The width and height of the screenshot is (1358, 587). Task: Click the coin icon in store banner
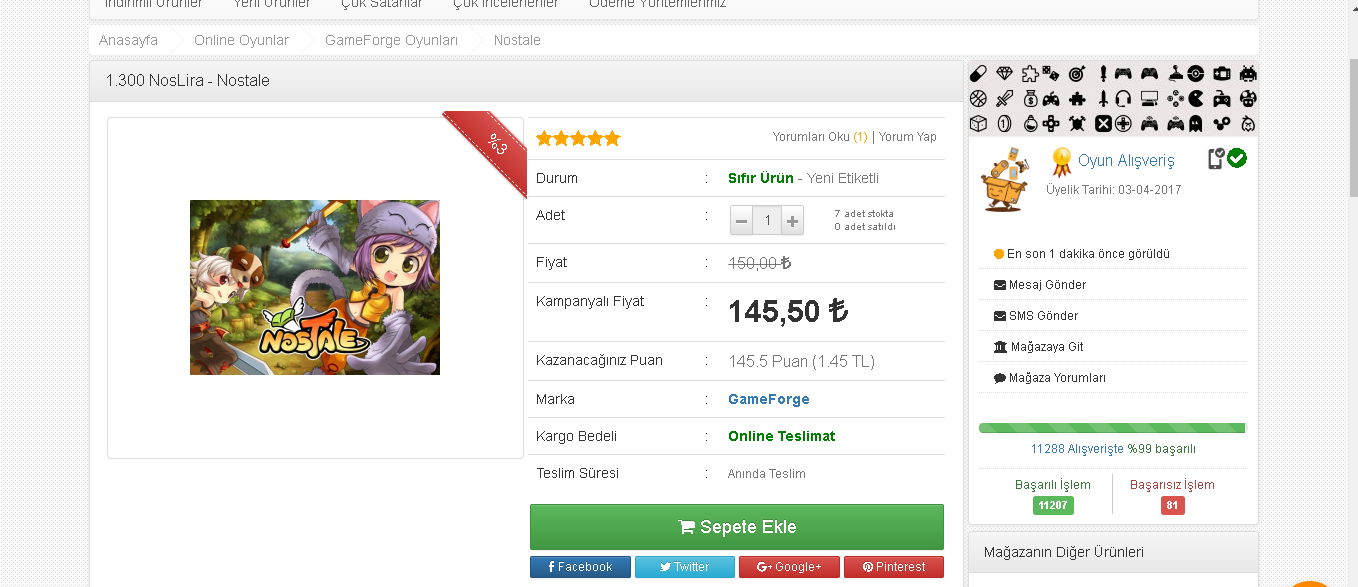pyautogui.click(x=1004, y=123)
